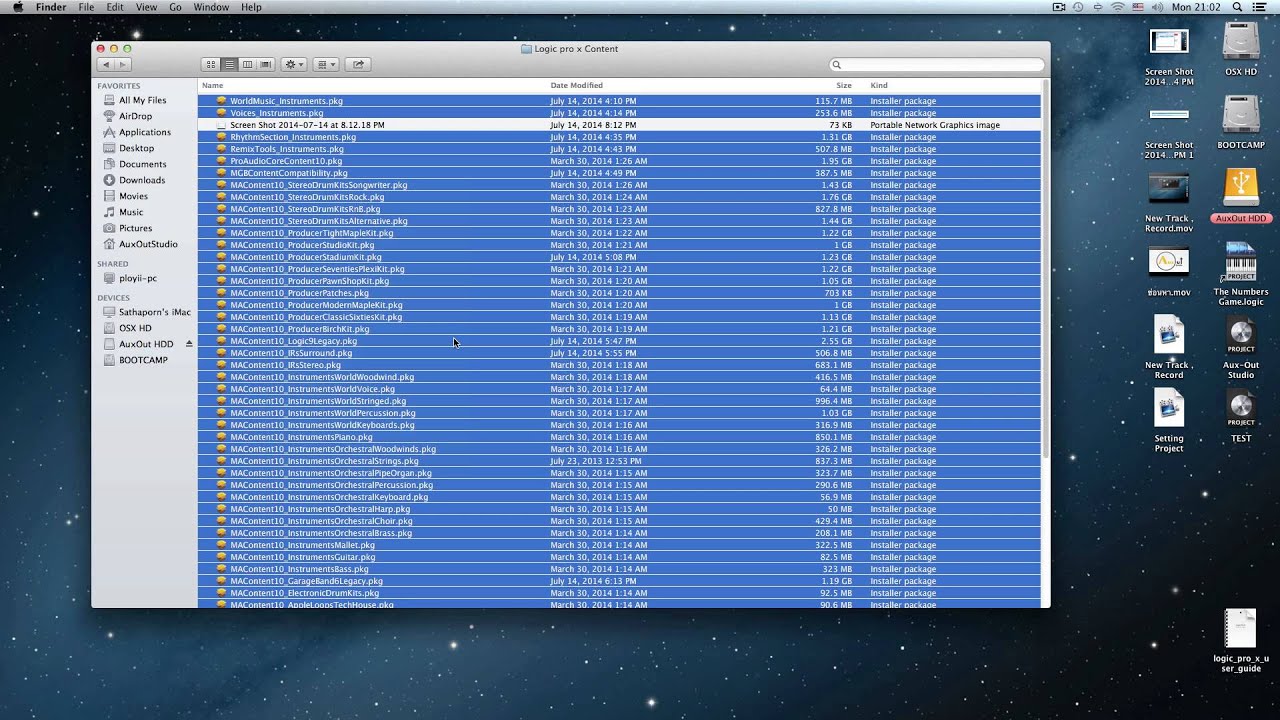Sort by Date Modified column header
1280x720 pixels.
tap(576, 85)
